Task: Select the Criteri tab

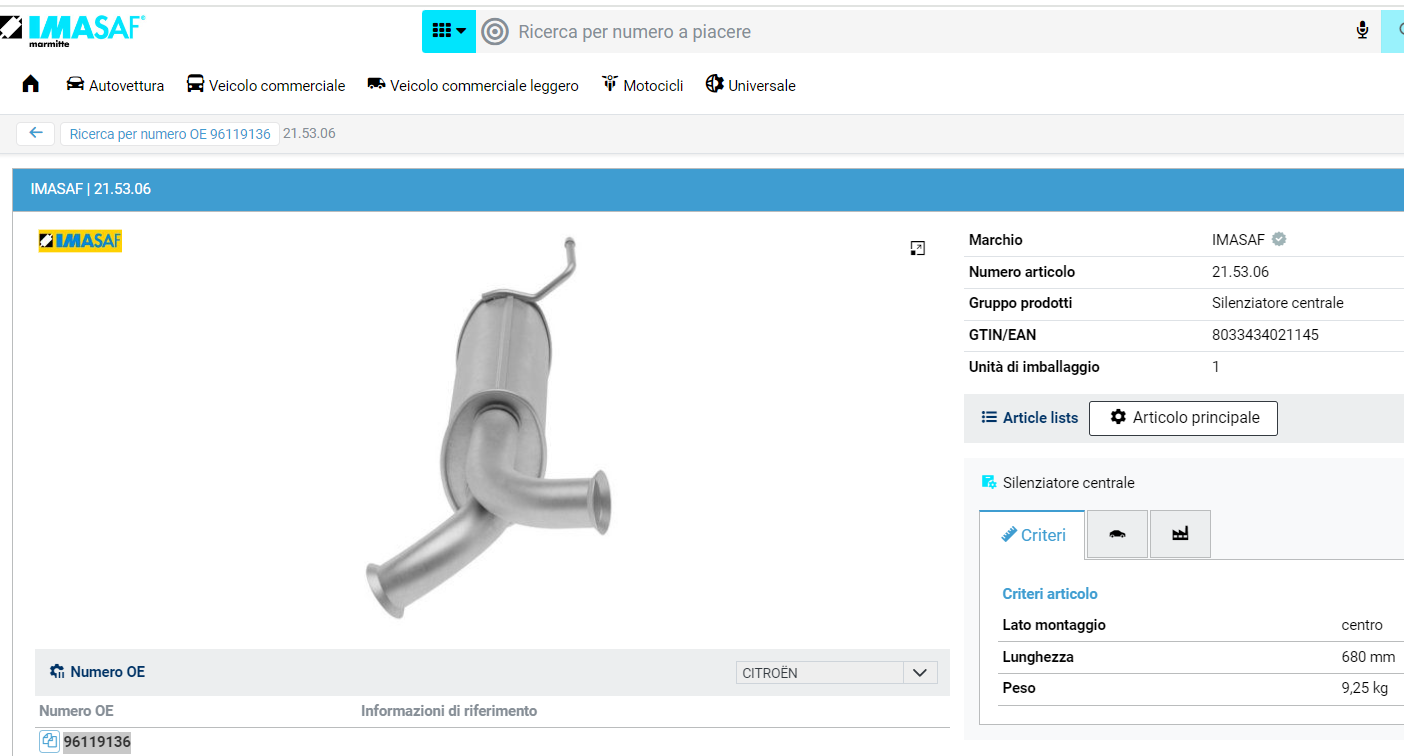Action: pyautogui.click(x=1032, y=535)
